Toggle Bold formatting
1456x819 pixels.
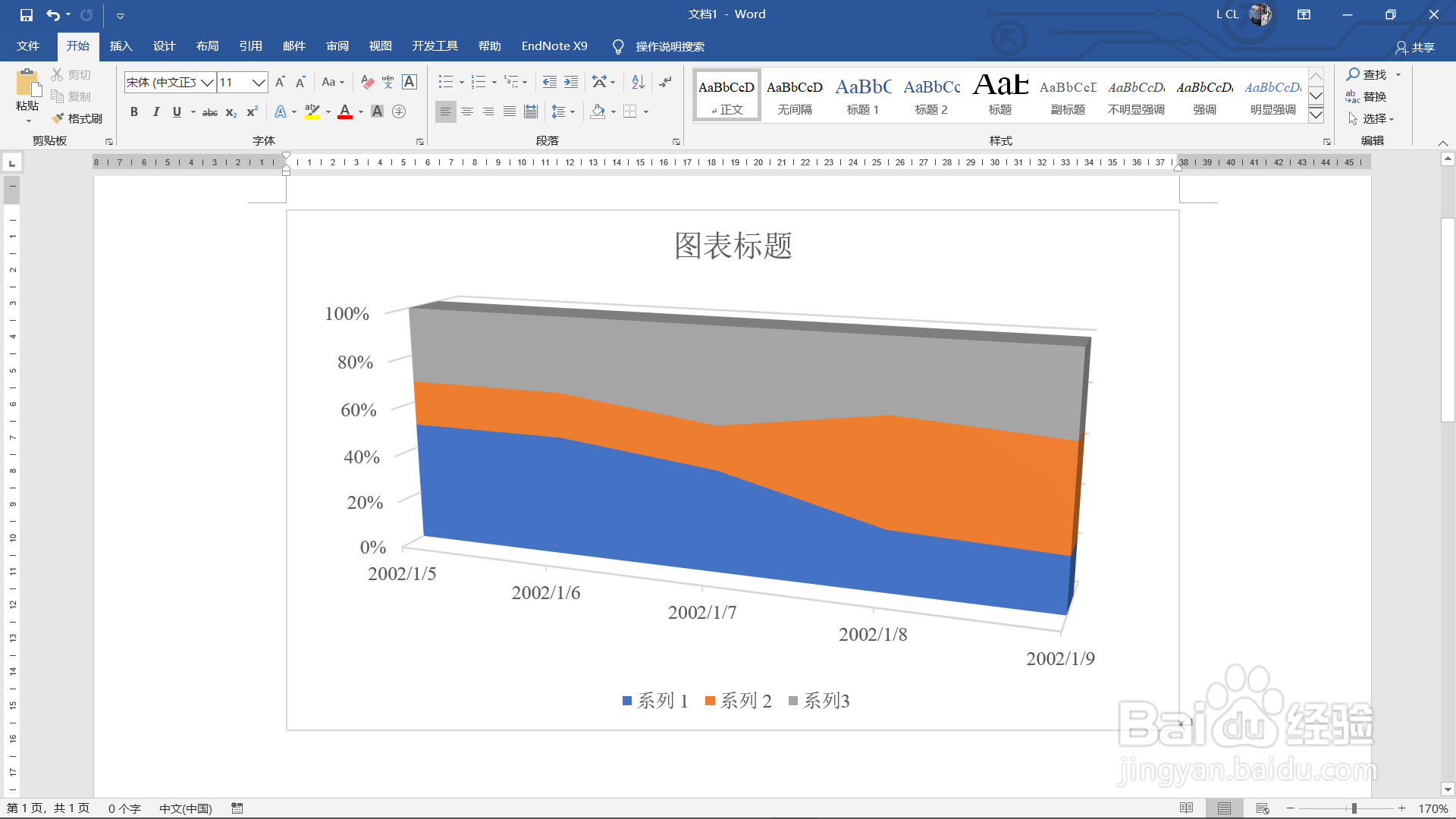click(x=134, y=111)
